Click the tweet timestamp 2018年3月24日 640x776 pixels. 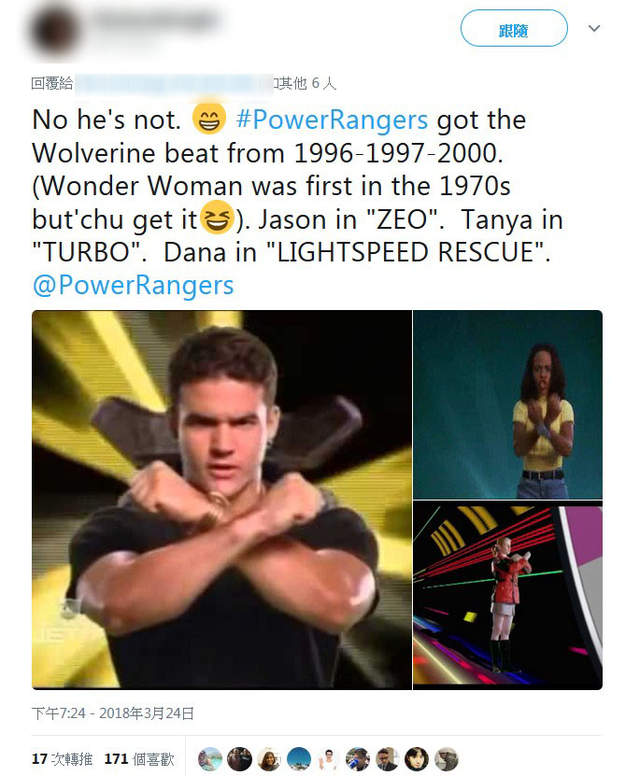[113, 713]
